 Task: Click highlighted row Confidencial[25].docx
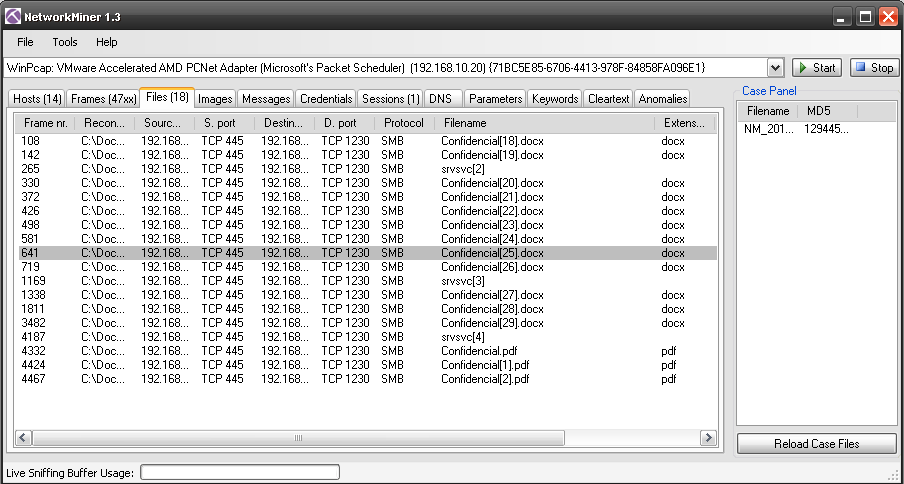[x=366, y=253]
